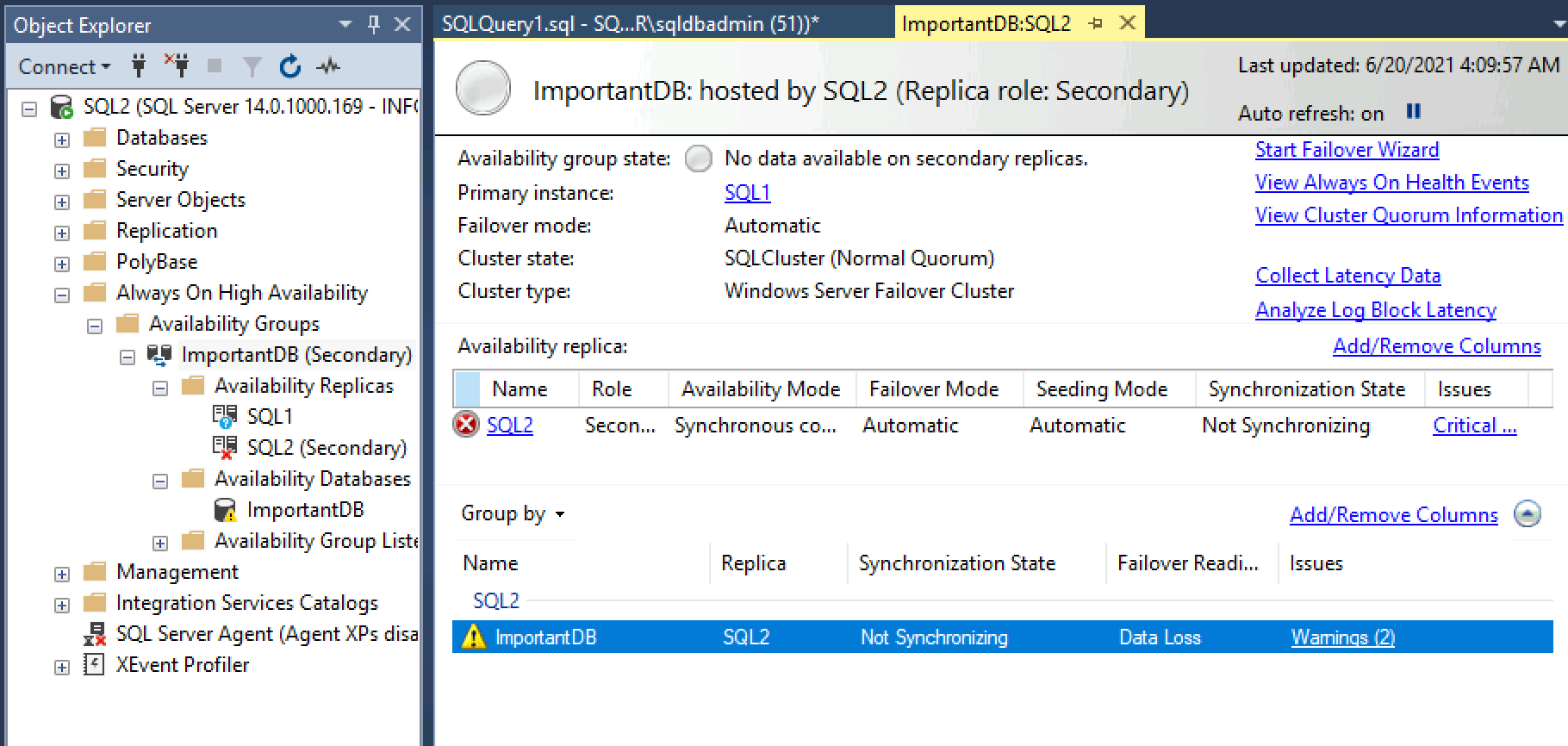
Task: Click Analyze Log Block Latency link
Action: coord(1375,309)
